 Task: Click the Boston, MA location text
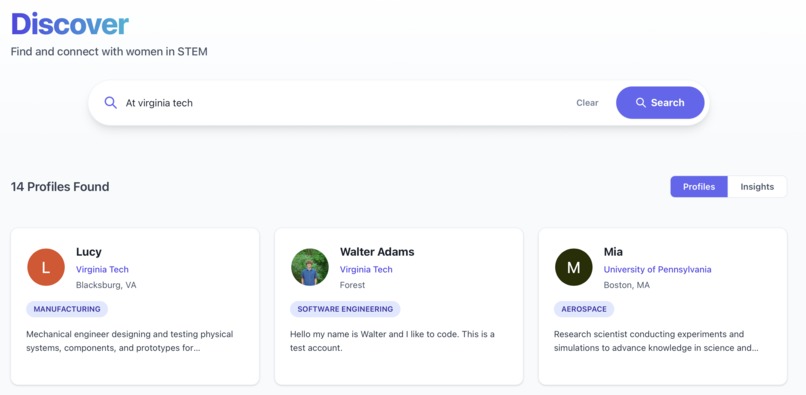pyautogui.click(x=626, y=285)
